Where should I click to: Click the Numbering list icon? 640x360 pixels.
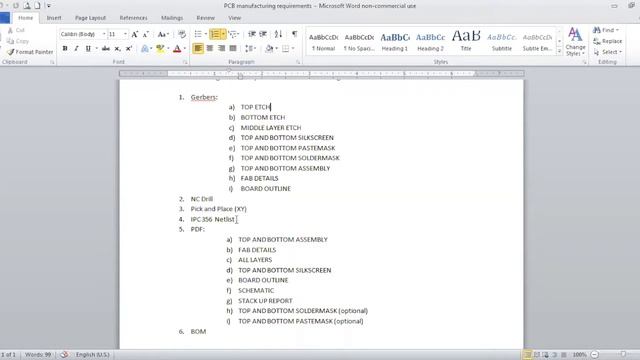point(215,34)
